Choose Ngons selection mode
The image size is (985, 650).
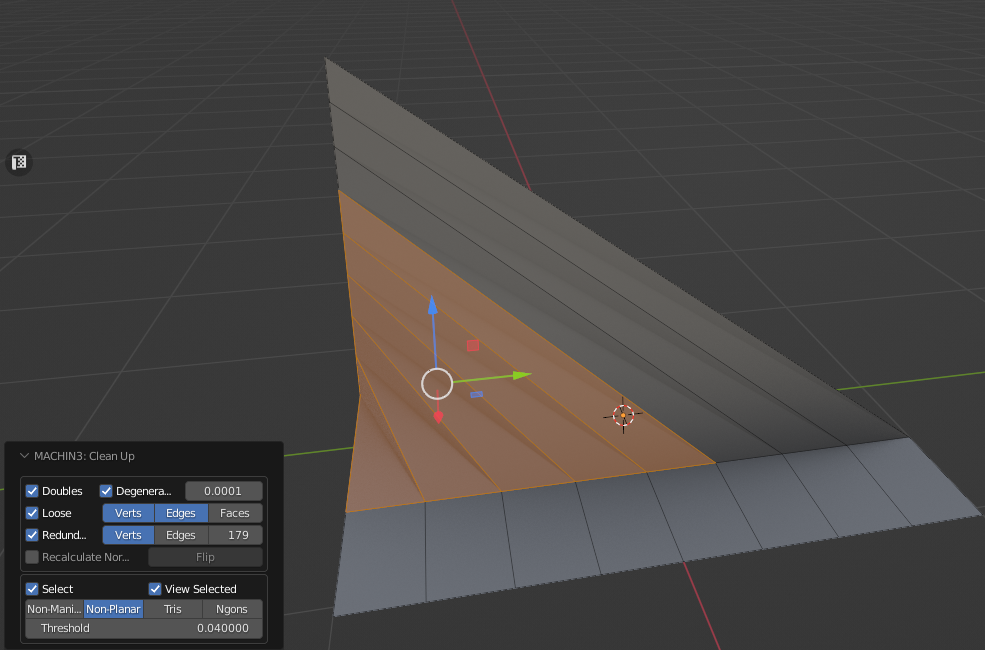232,609
